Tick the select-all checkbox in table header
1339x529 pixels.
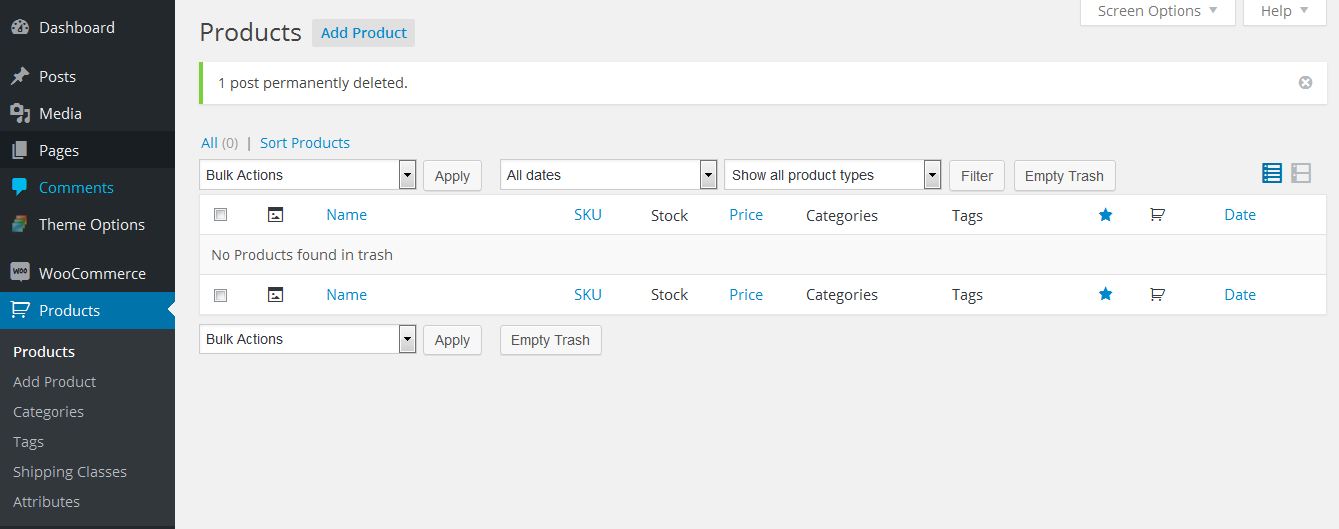[221, 215]
